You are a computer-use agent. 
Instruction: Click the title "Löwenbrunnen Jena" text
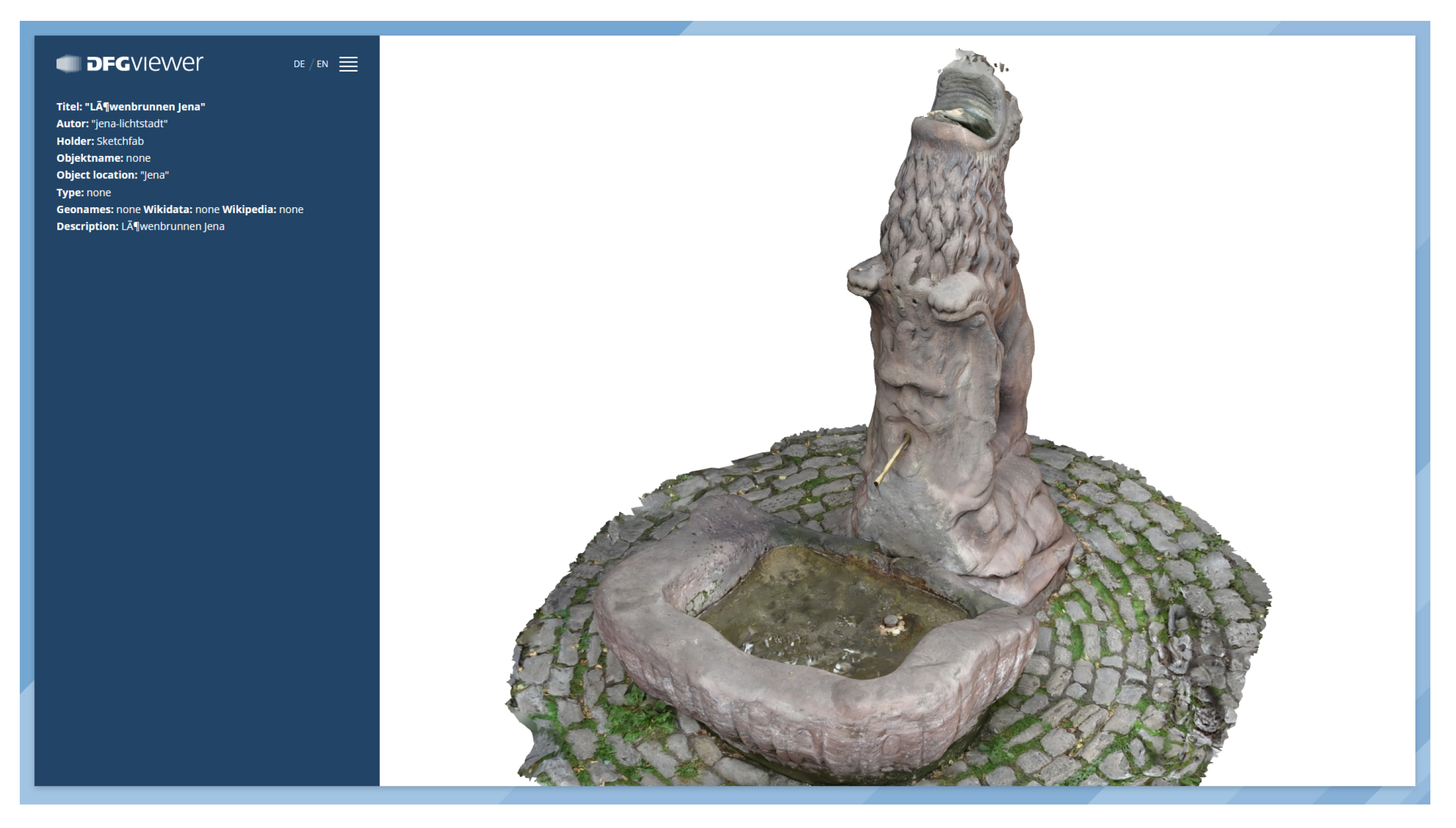pos(145,107)
